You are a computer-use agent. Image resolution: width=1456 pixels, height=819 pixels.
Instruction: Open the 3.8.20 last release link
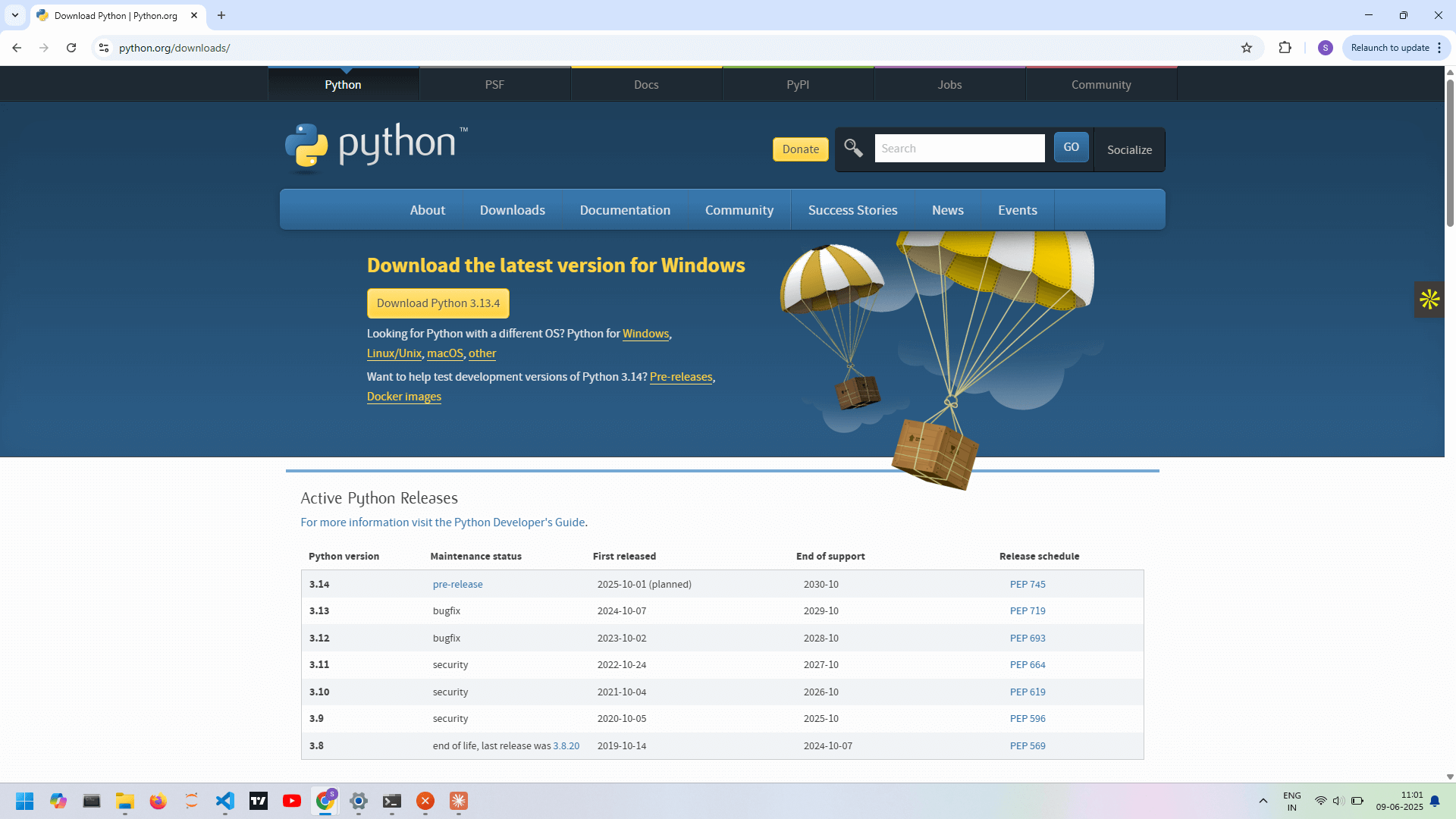pyautogui.click(x=566, y=745)
